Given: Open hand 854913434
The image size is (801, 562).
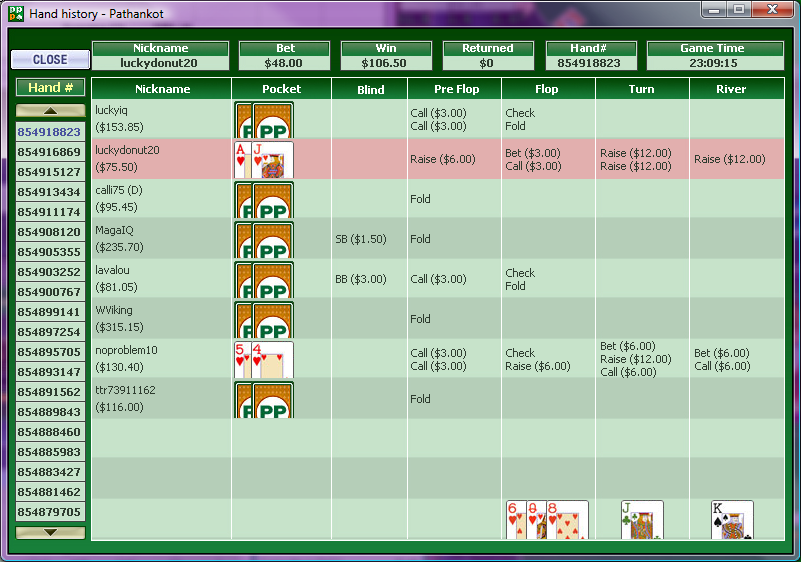Looking at the screenshot, I should coord(49,192).
